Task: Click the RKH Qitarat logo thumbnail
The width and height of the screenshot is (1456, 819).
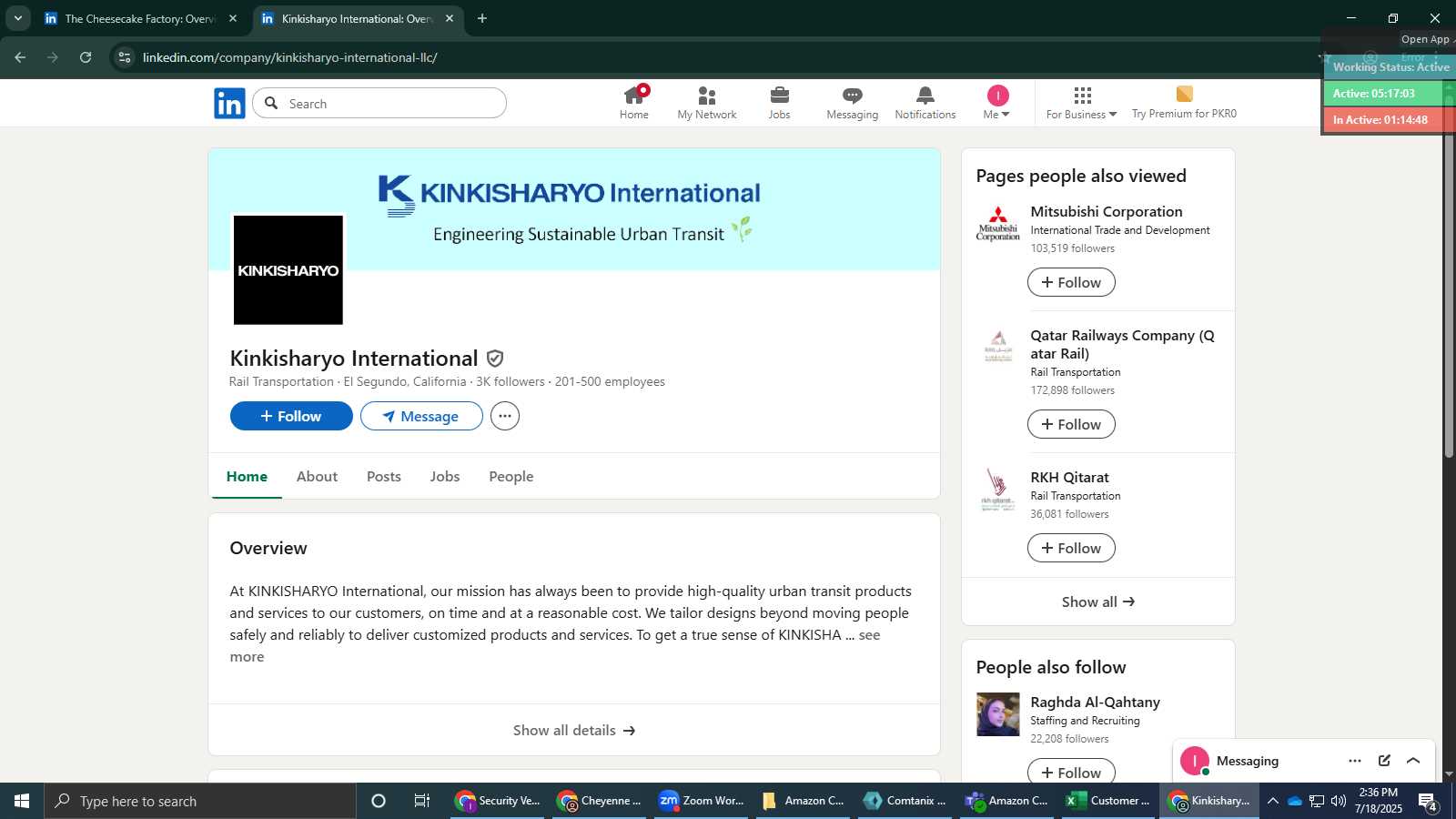Action: click(x=998, y=490)
